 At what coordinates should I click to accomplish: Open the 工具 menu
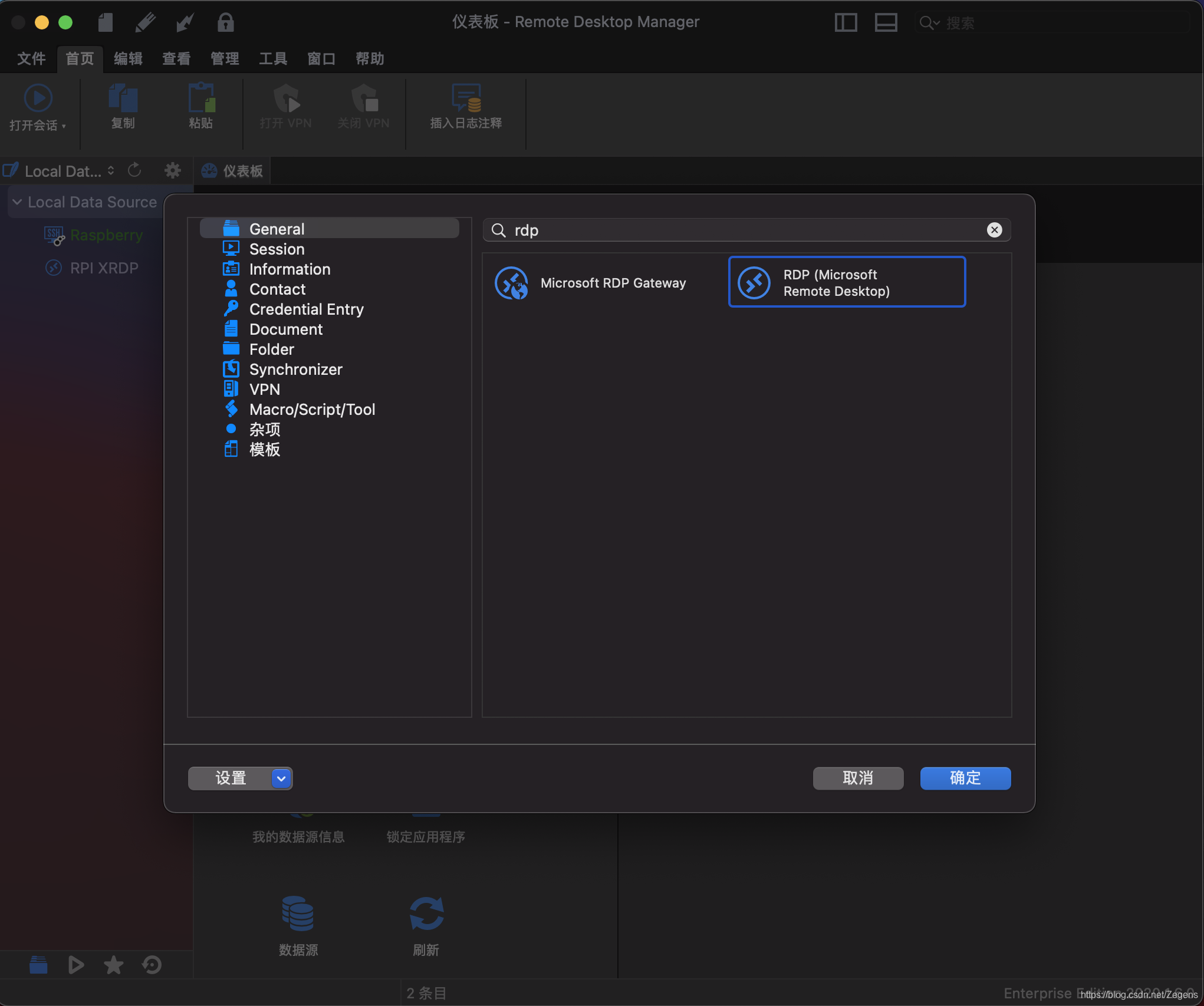click(x=273, y=58)
